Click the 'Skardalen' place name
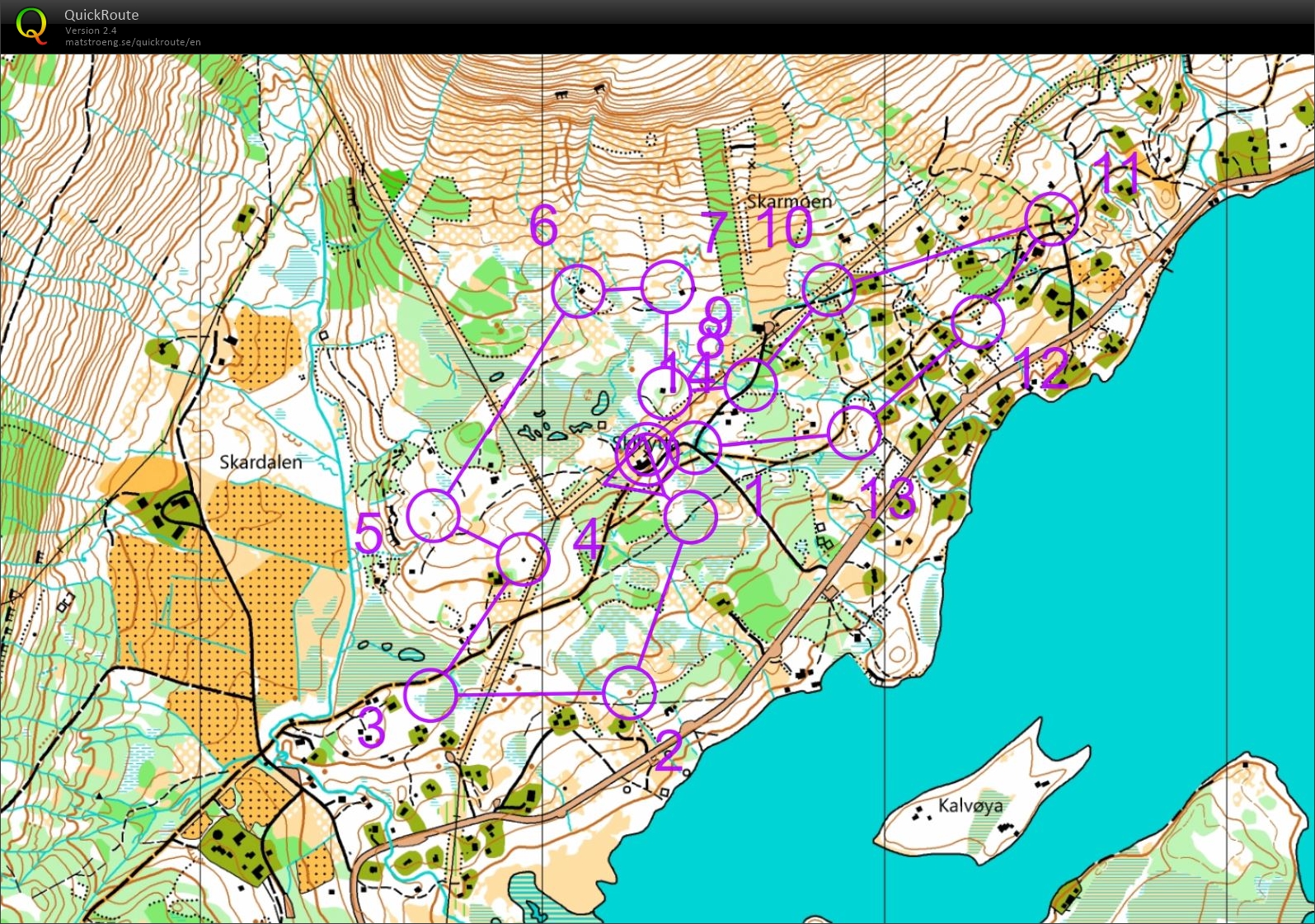 coord(261,462)
